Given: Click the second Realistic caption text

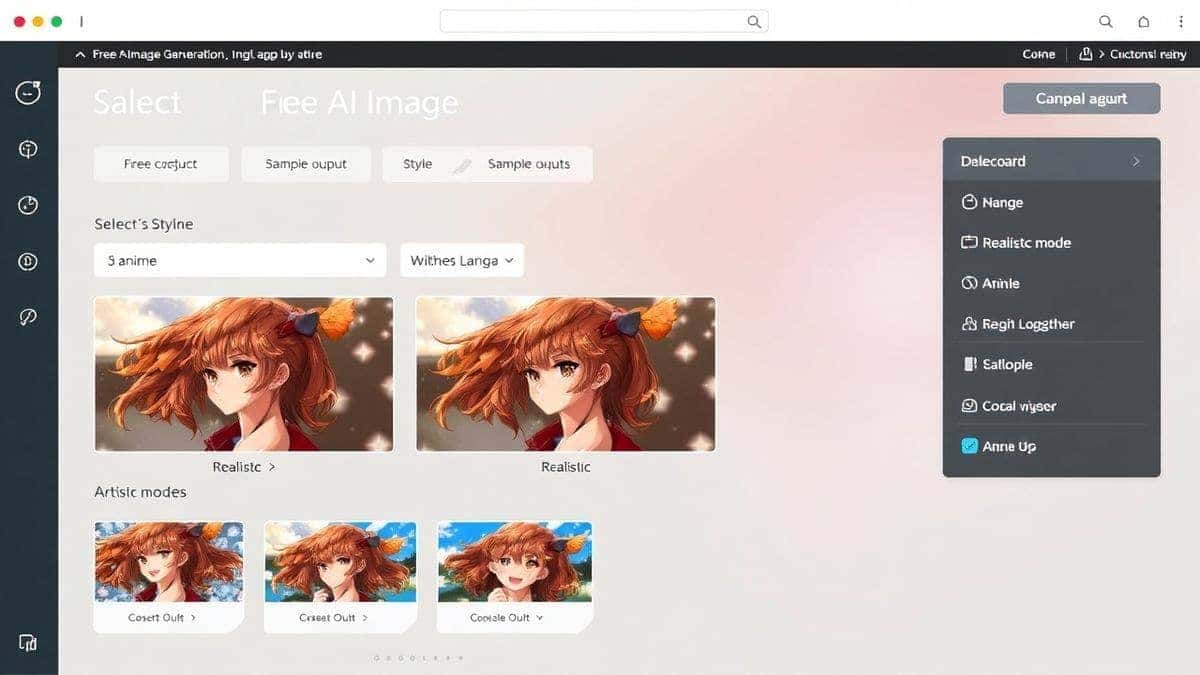Looking at the screenshot, I should pos(566,467).
